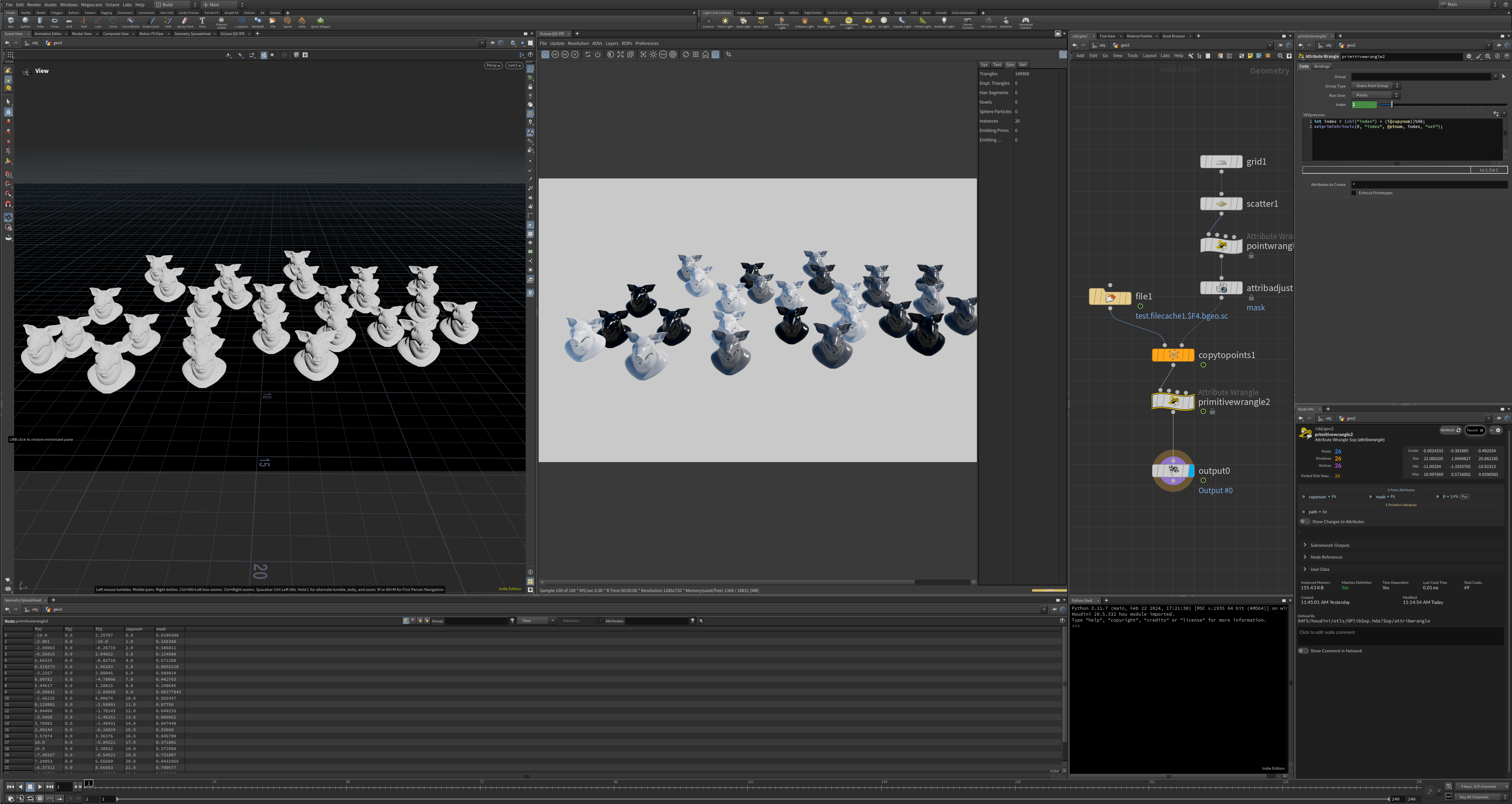1512x804 pixels.
Task: Create a sticky note in network editor
Action: click(x=1250, y=56)
